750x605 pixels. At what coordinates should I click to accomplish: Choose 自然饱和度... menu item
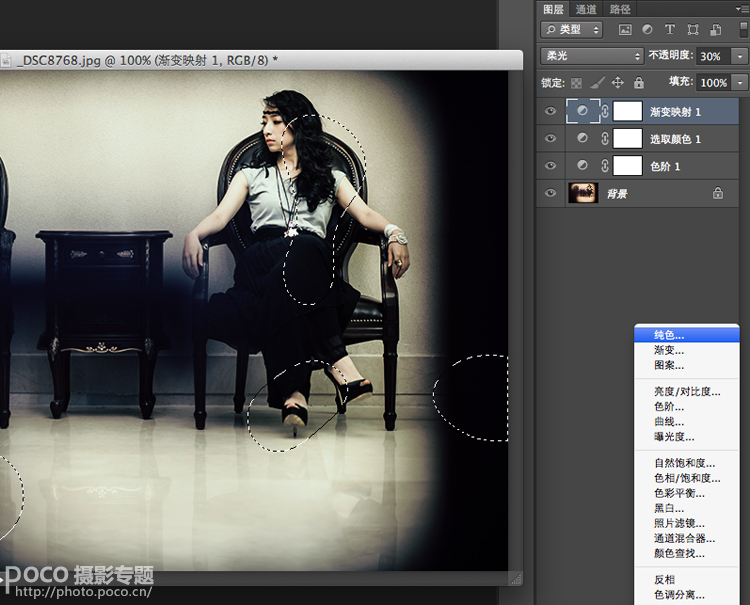687,463
